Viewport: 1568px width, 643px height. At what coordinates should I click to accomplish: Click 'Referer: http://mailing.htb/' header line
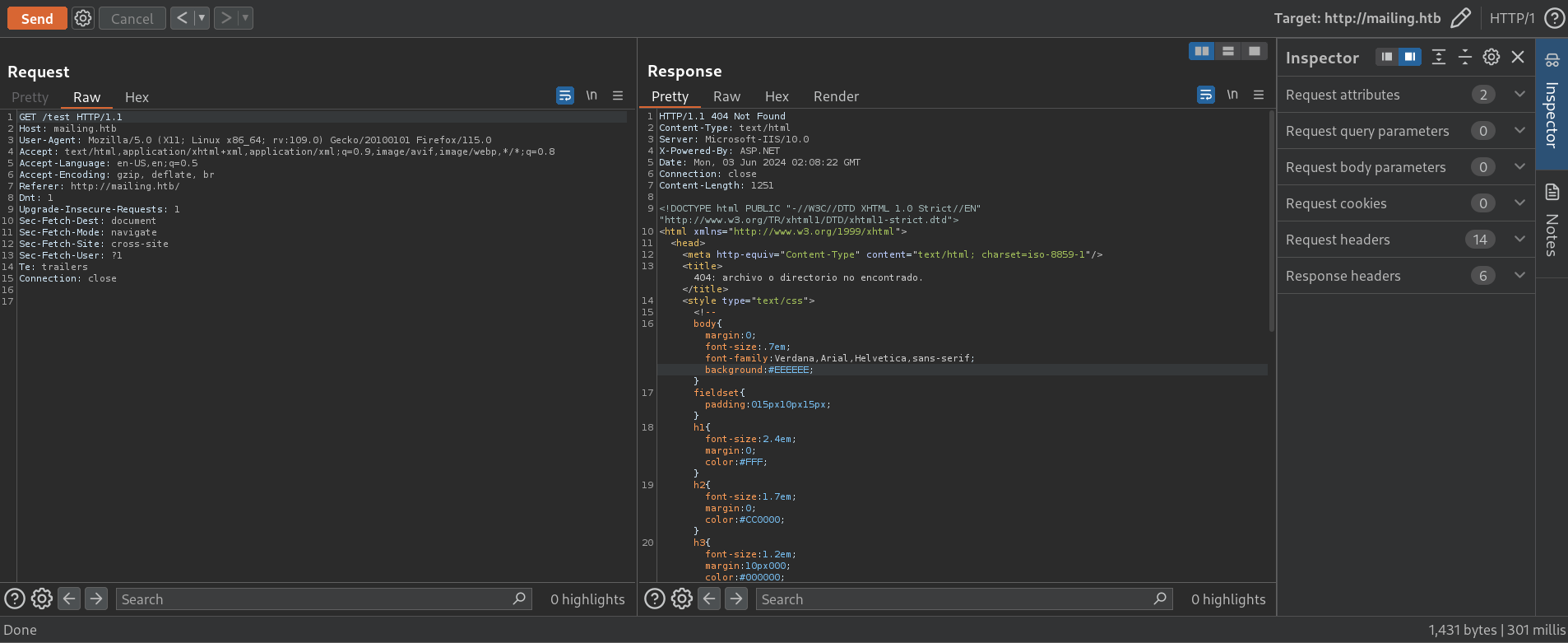(100, 186)
